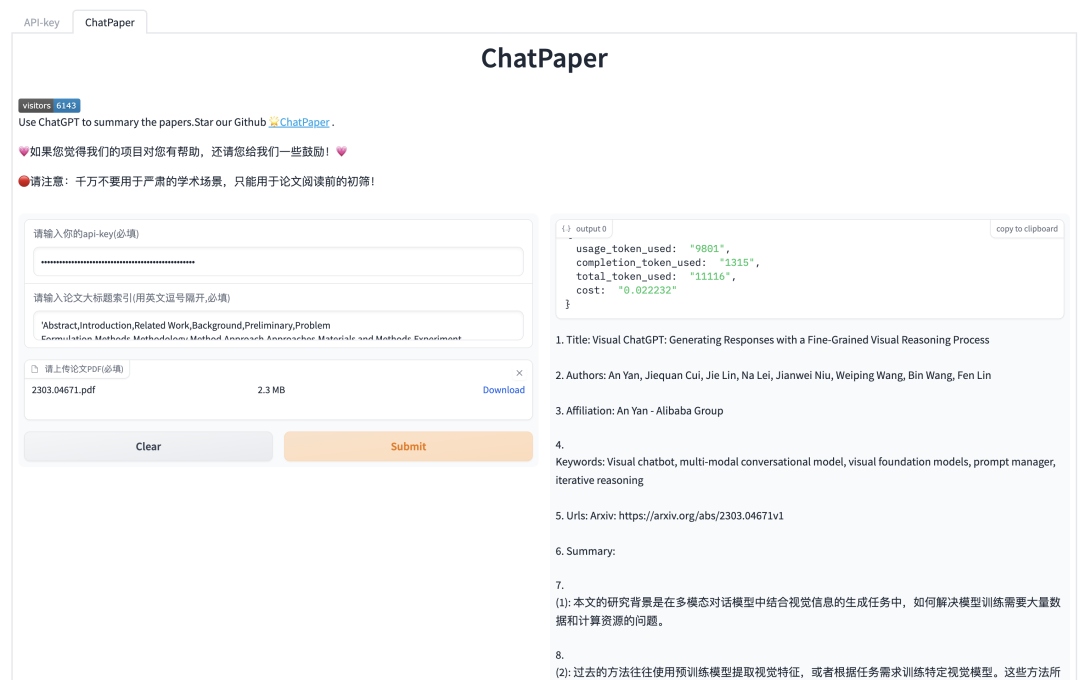
Task: Remove uploaded PDF with the X icon
Action: [519, 373]
